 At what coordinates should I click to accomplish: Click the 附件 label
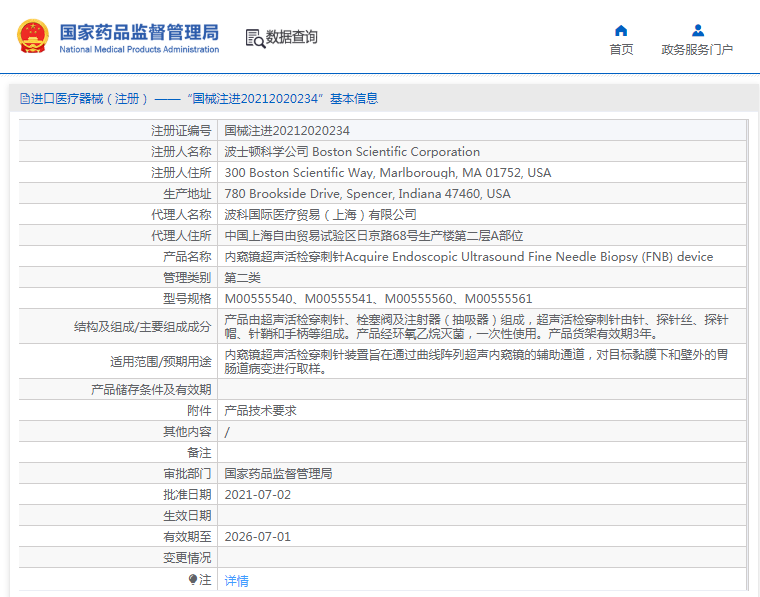199,411
